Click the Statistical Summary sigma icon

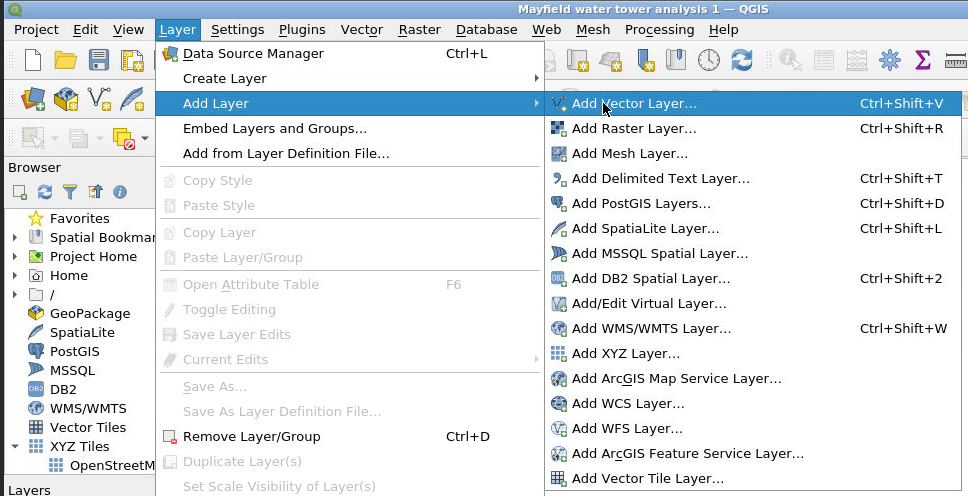tap(923, 61)
